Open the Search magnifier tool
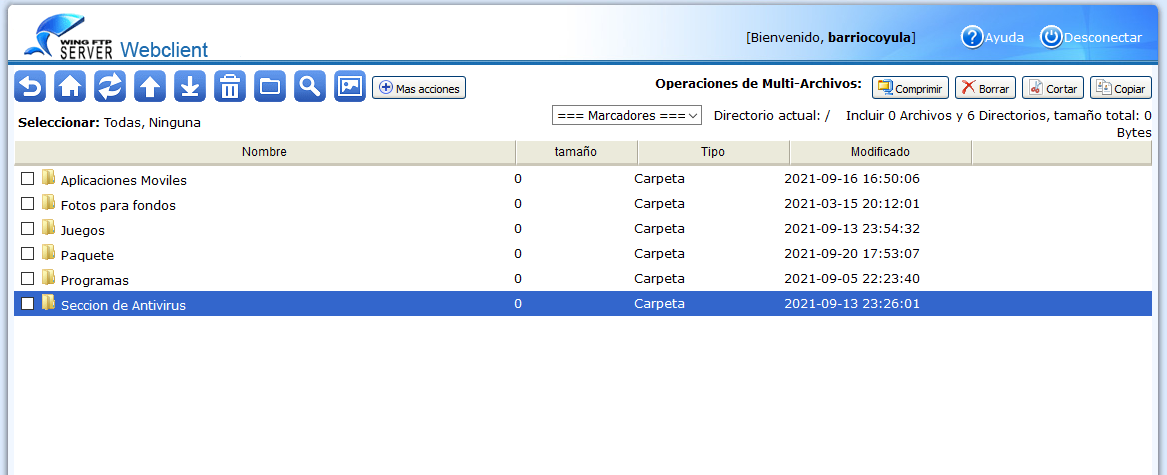 coord(310,87)
